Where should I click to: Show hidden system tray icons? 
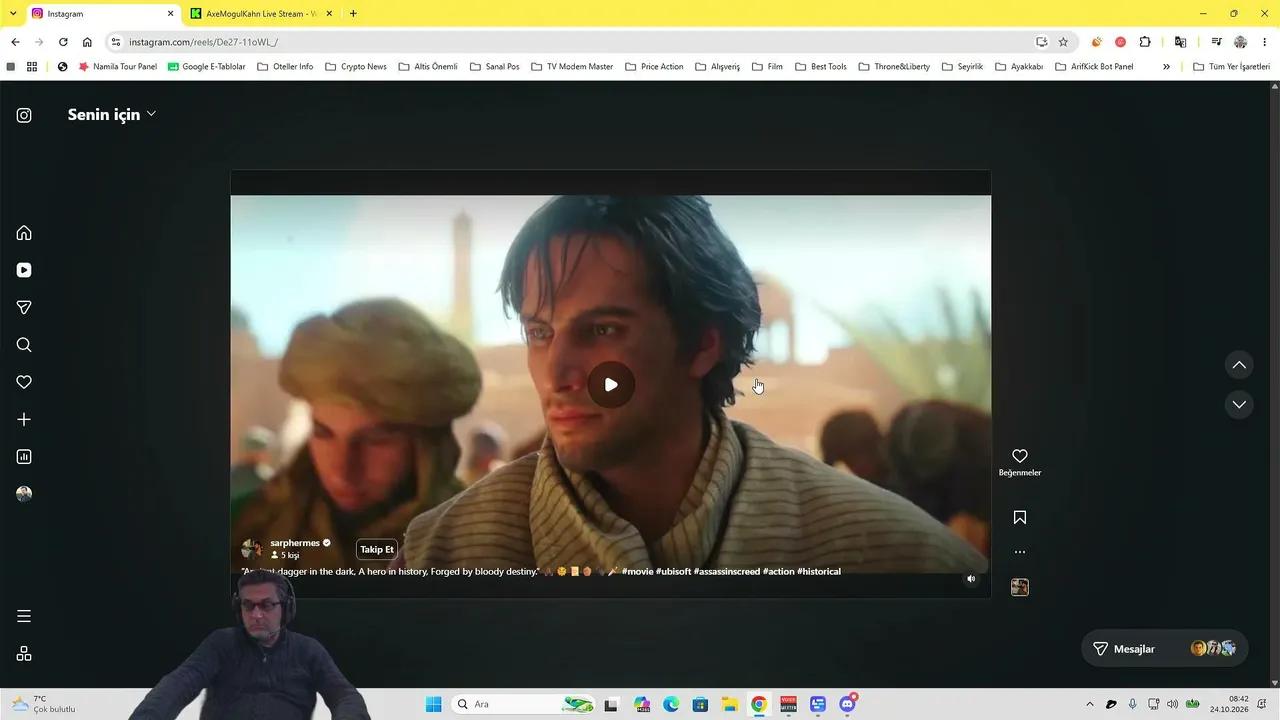pos(1090,704)
